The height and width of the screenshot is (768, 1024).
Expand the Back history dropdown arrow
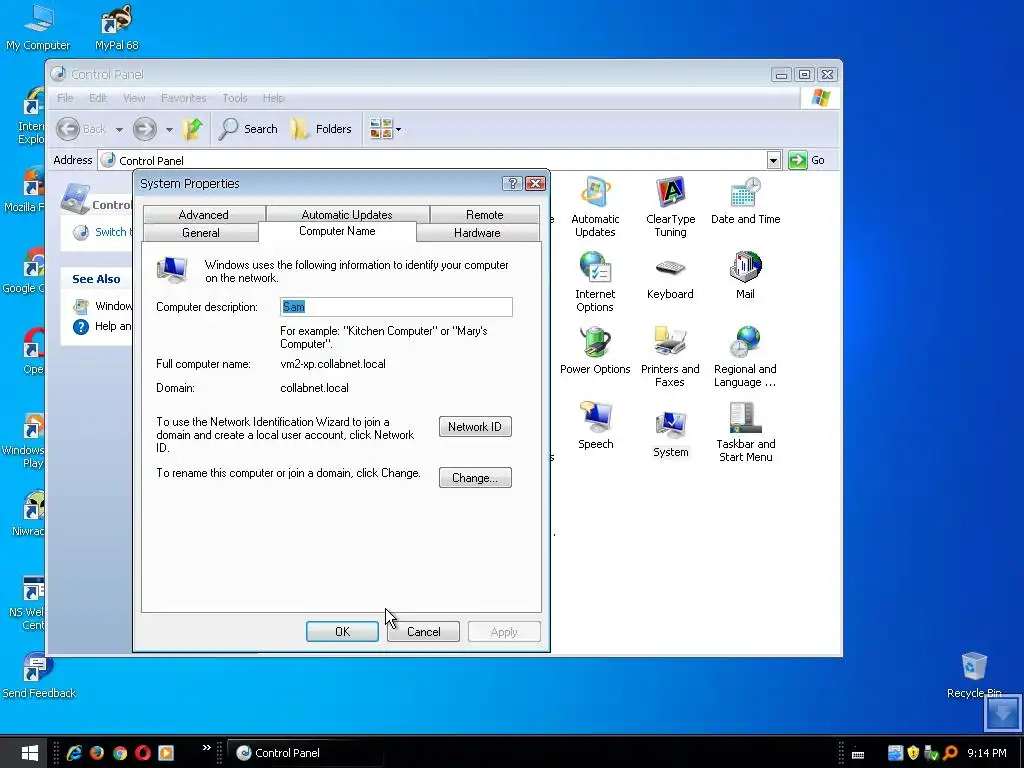[119, 129]
